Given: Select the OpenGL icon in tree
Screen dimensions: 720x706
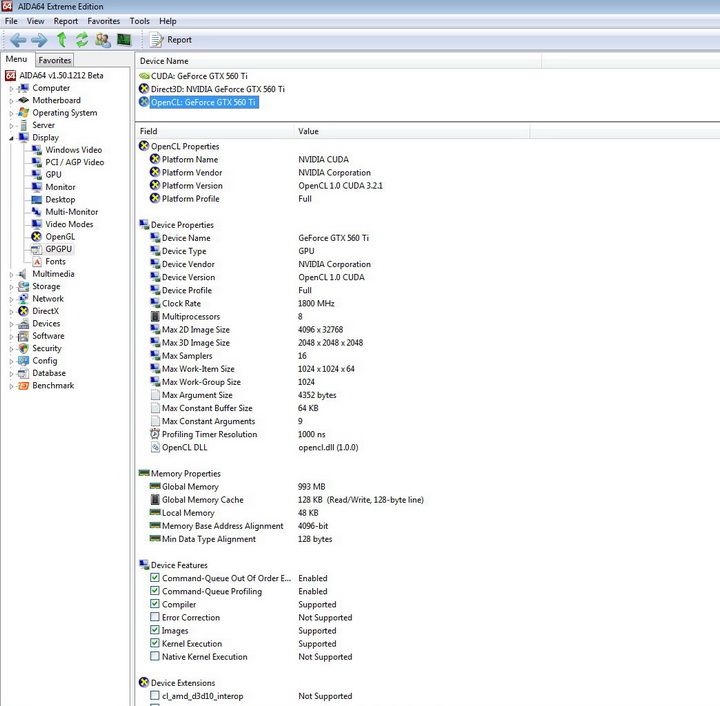Looking at the screenshot, I should (37, 236).
